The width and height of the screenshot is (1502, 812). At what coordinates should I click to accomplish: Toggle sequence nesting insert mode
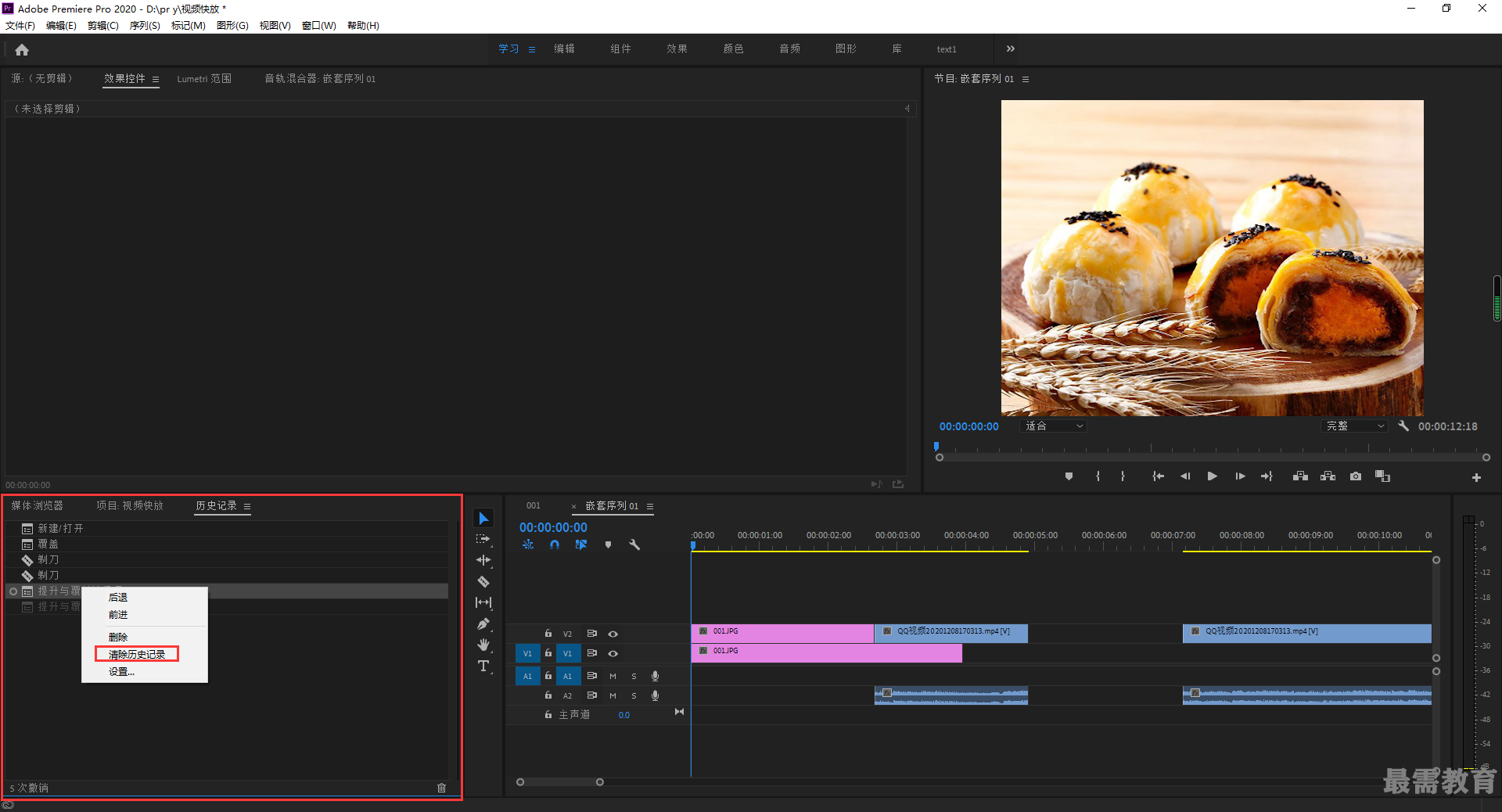pyautogui.click(x=528, y=544)
